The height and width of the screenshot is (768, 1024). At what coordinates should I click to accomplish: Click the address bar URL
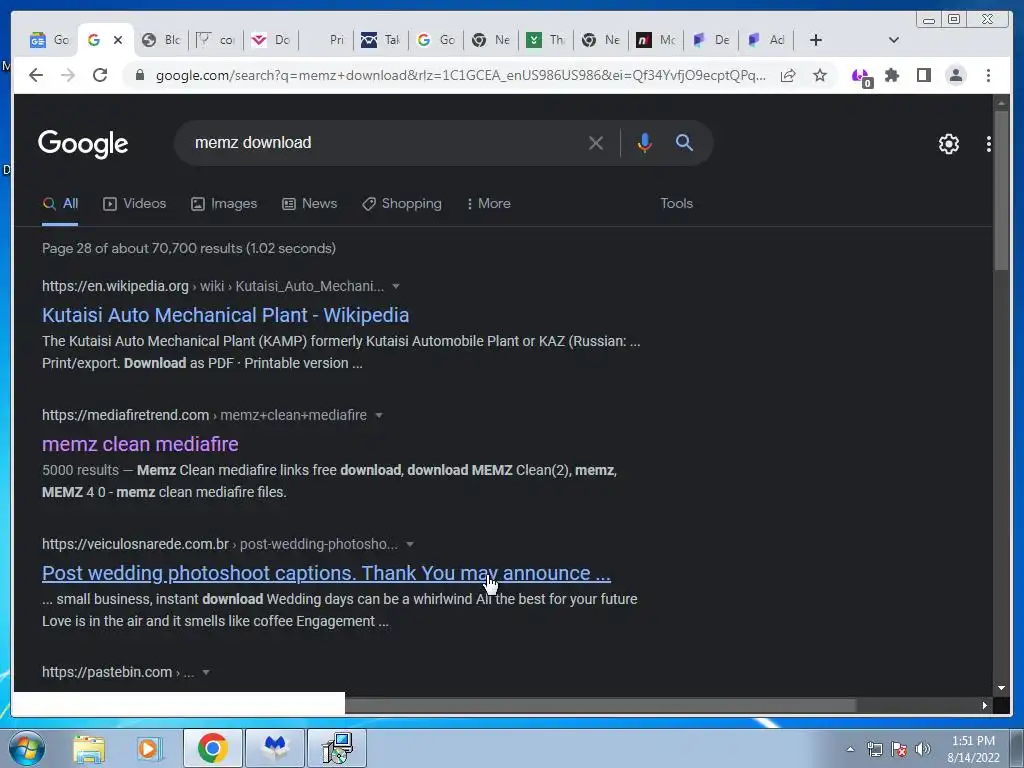[460, 76]
